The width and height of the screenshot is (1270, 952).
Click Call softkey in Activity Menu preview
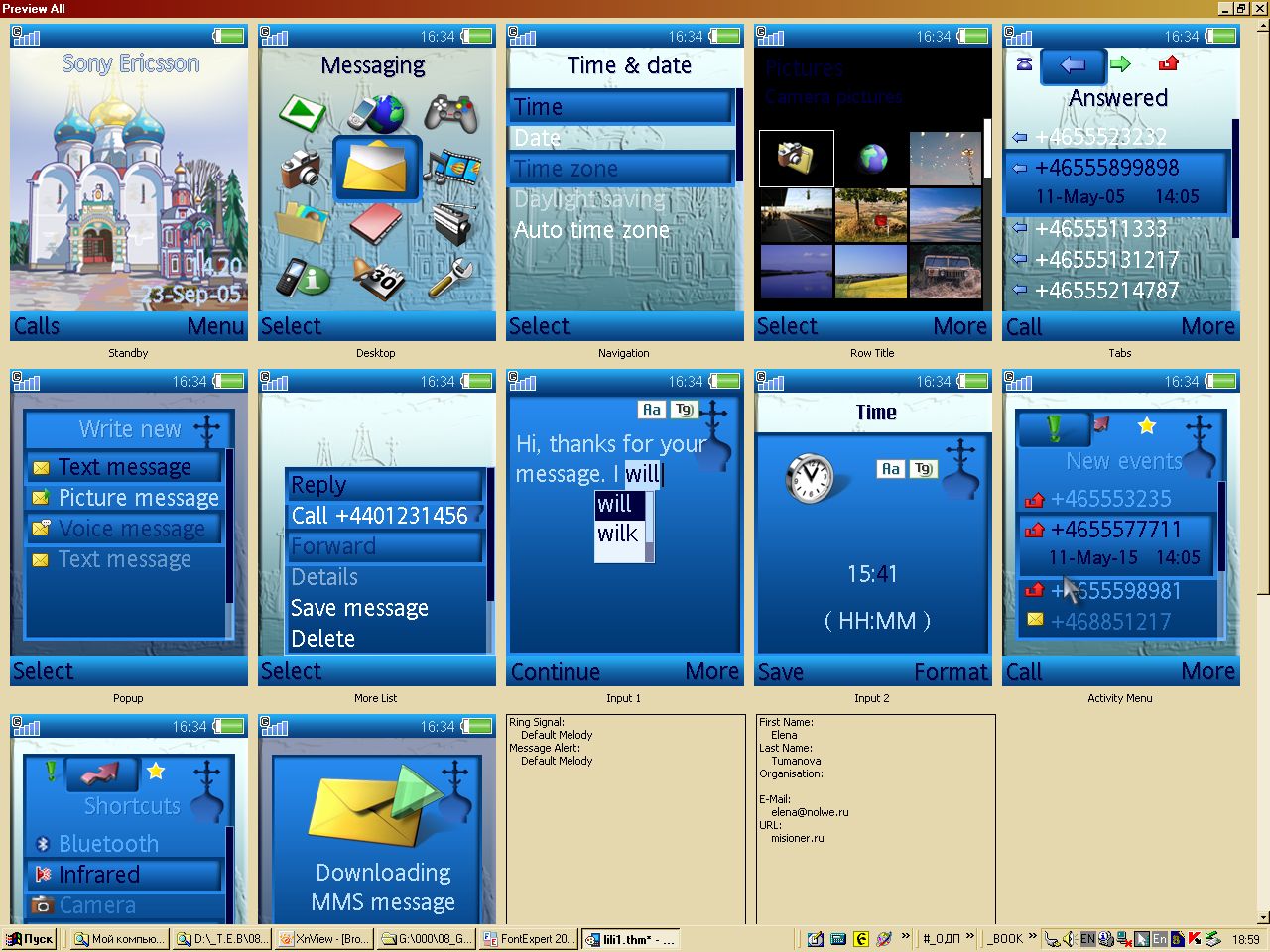pos(1024,671)
